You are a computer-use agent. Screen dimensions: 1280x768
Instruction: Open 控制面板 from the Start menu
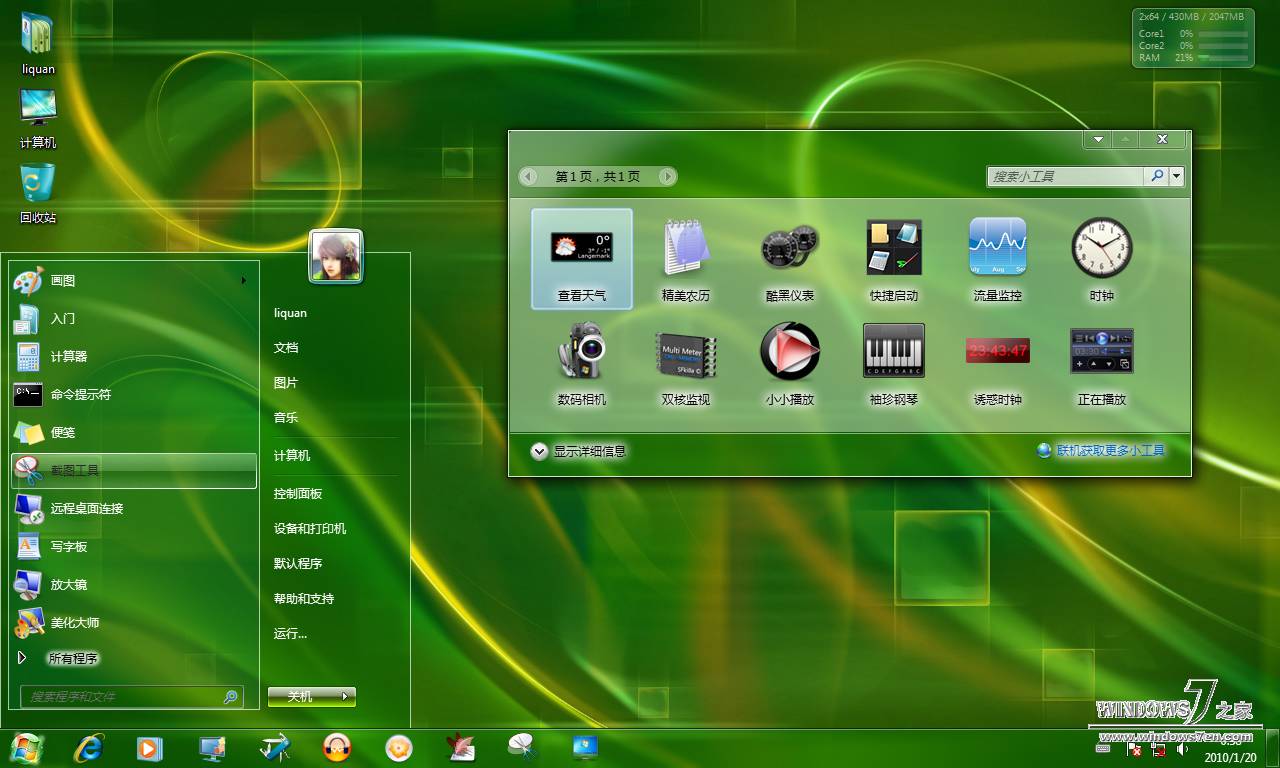pos(298,494)
